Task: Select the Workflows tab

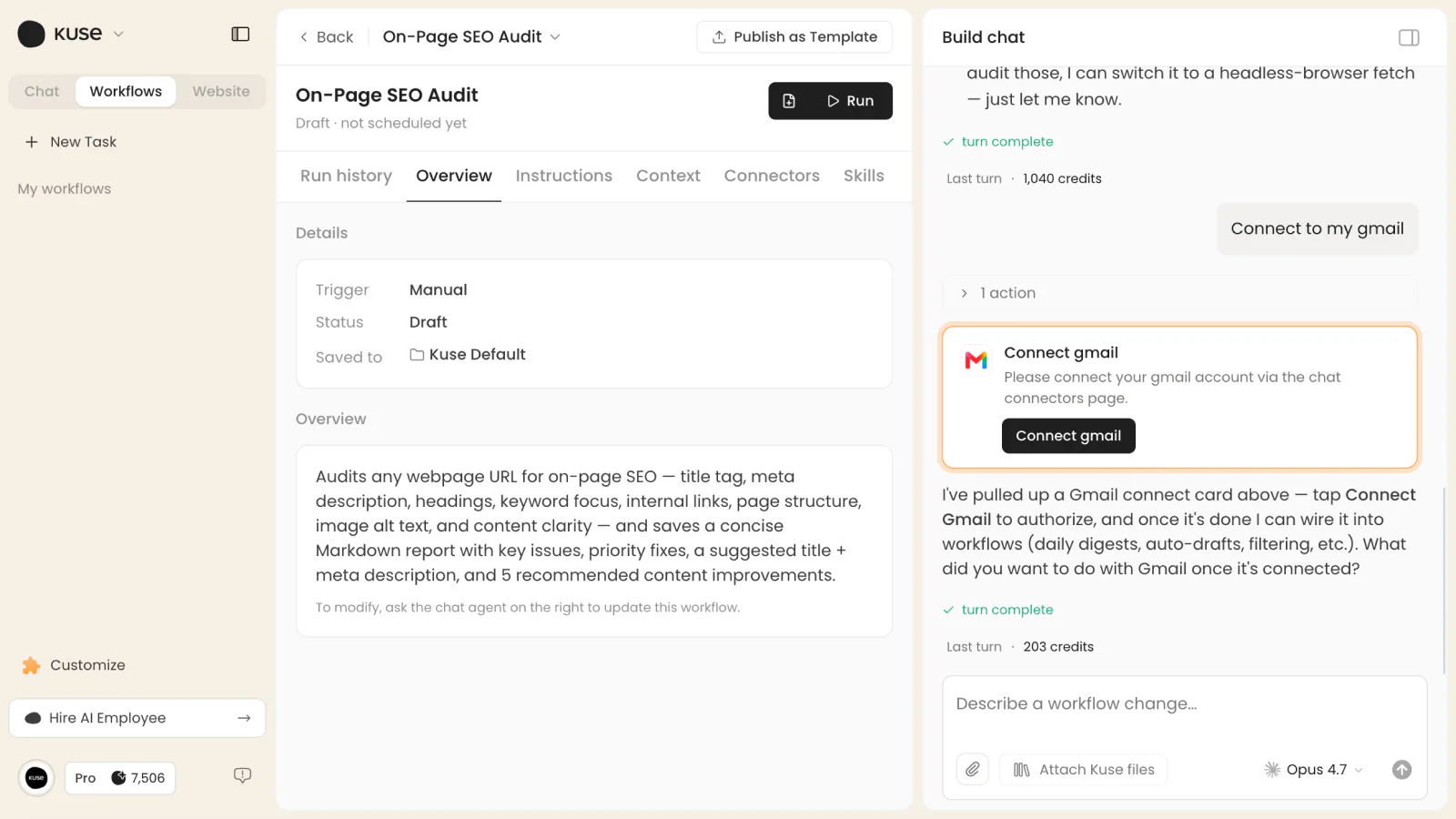Action: pyautogui.click(x=126, y=92)
